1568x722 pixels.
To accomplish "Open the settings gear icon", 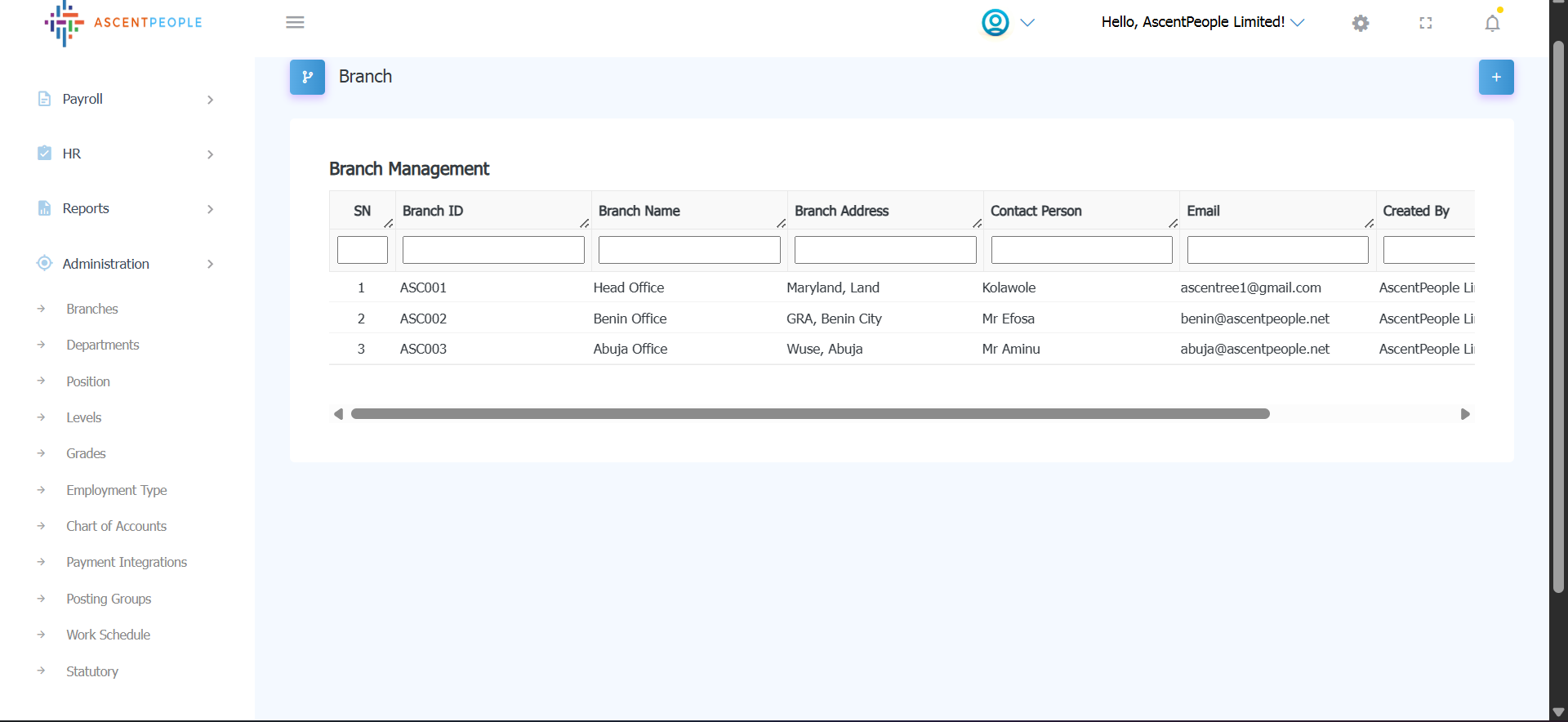I will (x=1361, y=23).
